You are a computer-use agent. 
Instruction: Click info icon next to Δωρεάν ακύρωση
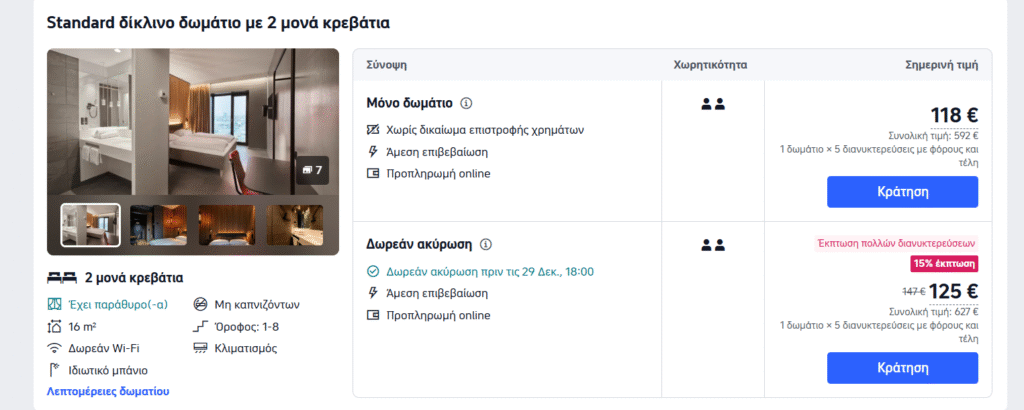(485, 245)
